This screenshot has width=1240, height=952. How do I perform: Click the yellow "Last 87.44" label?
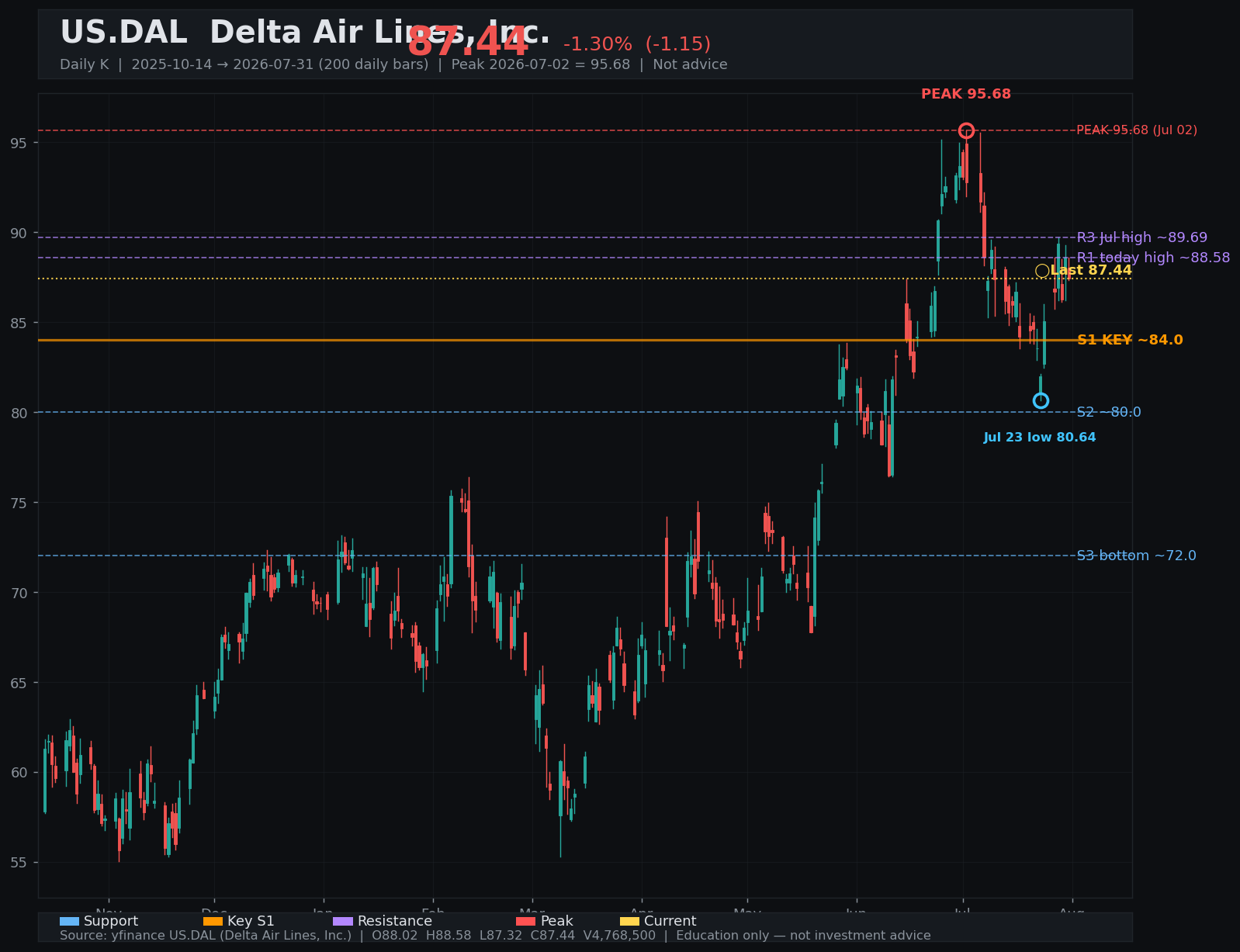[x=1091, y=270]
